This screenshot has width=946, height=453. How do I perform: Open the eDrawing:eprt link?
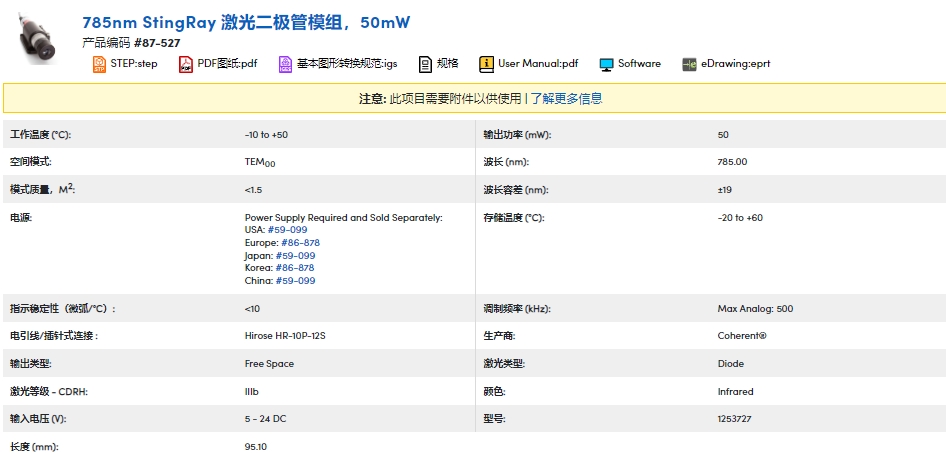pyautogui.click(x=735, y=63)
